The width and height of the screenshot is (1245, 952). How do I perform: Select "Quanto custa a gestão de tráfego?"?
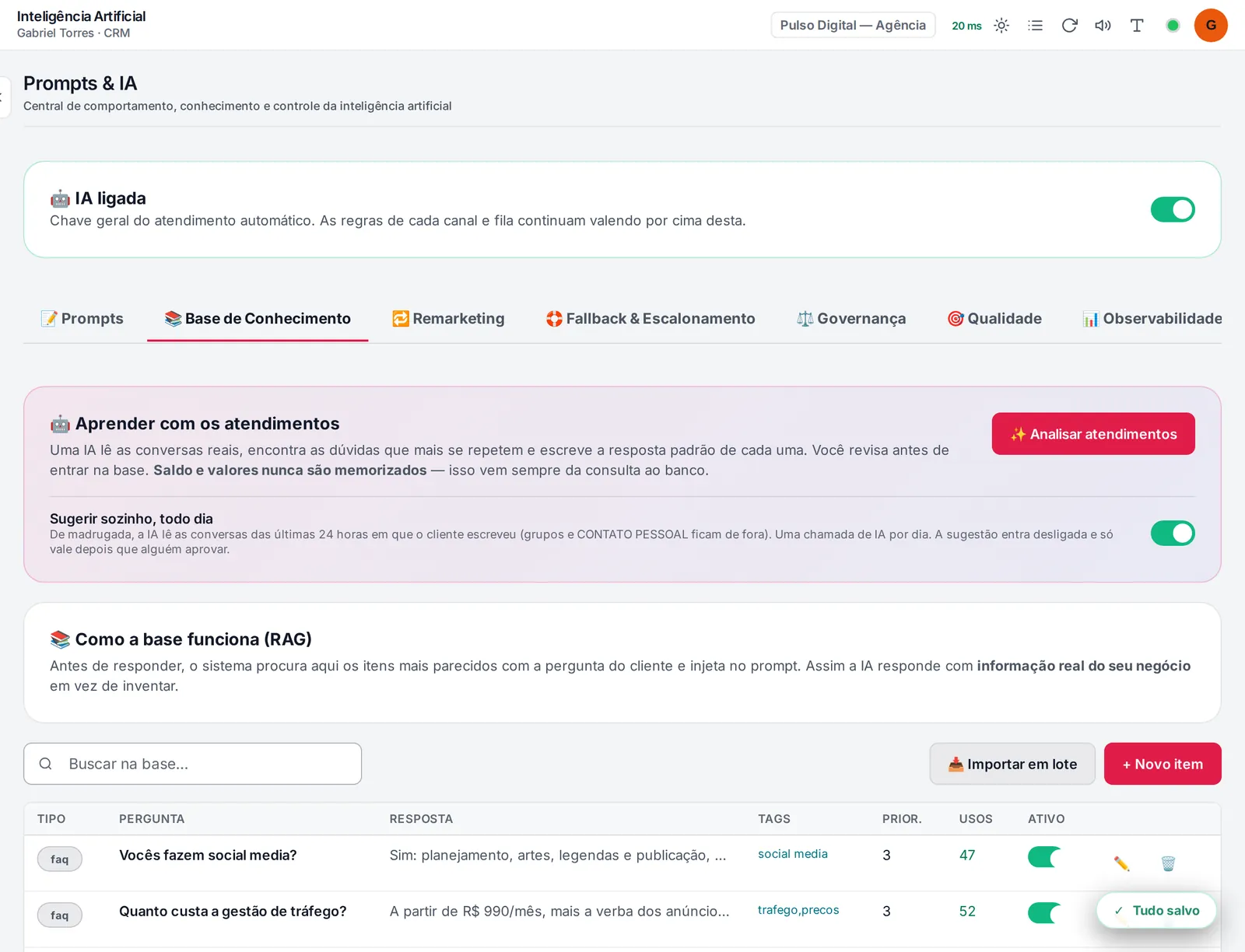pos(233,912)
